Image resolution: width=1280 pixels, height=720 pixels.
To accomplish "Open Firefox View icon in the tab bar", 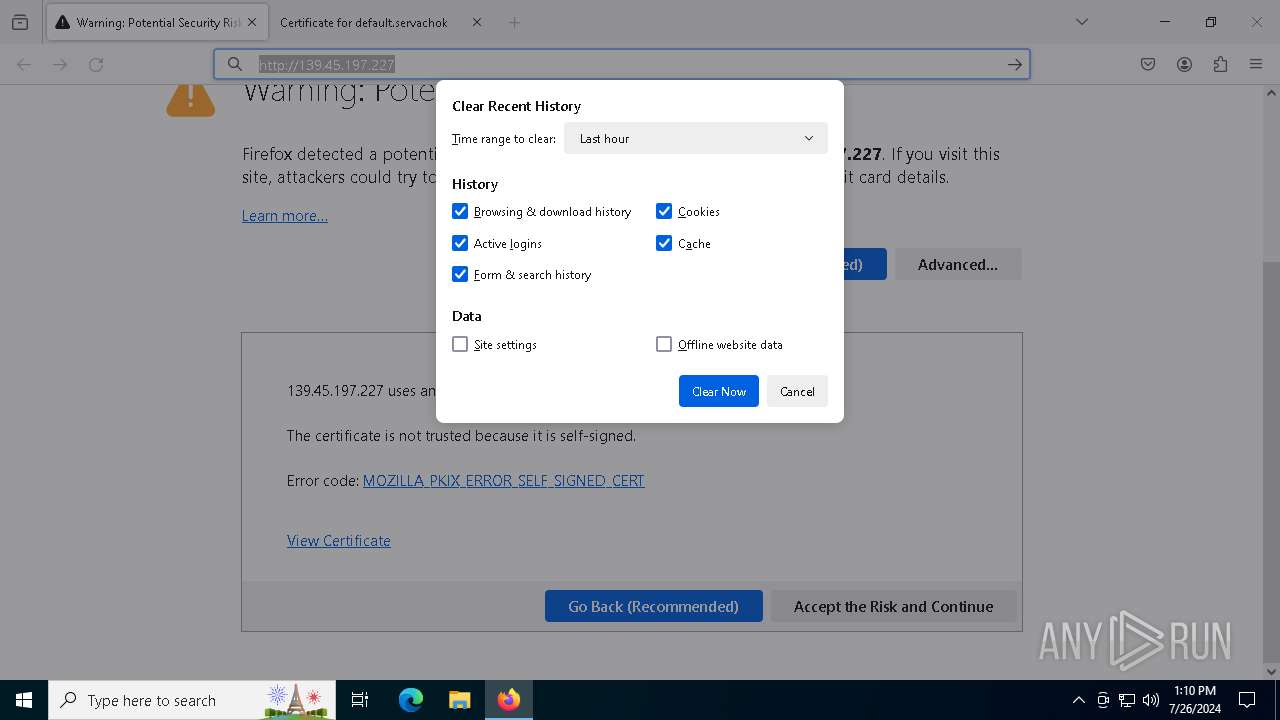I will pyautogui.click(x=20, y=22).
